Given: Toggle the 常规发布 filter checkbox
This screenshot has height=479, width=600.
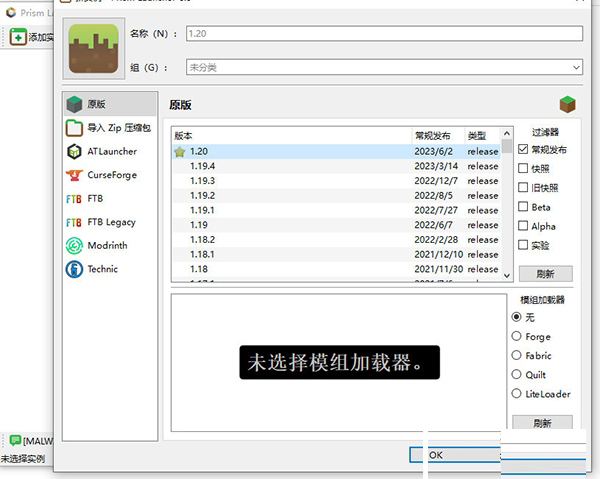Looking at the screenshot, I should coord(523,149).
